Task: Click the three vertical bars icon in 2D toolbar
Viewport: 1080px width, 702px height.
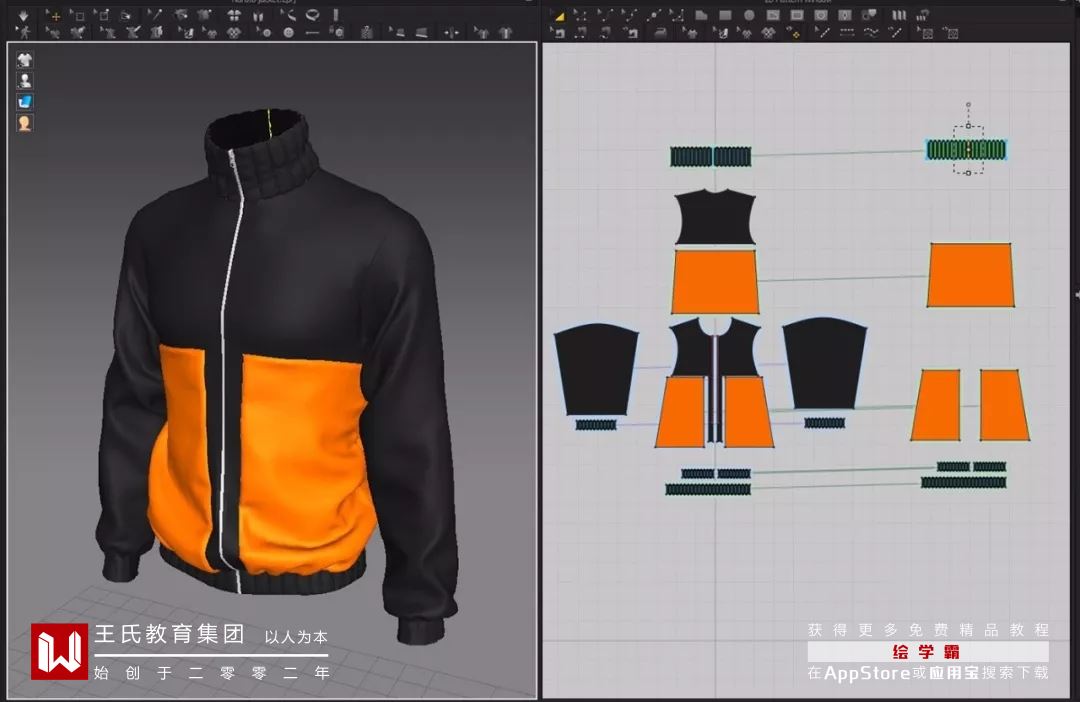Action: pyautogui.click(x=899, y=15)
